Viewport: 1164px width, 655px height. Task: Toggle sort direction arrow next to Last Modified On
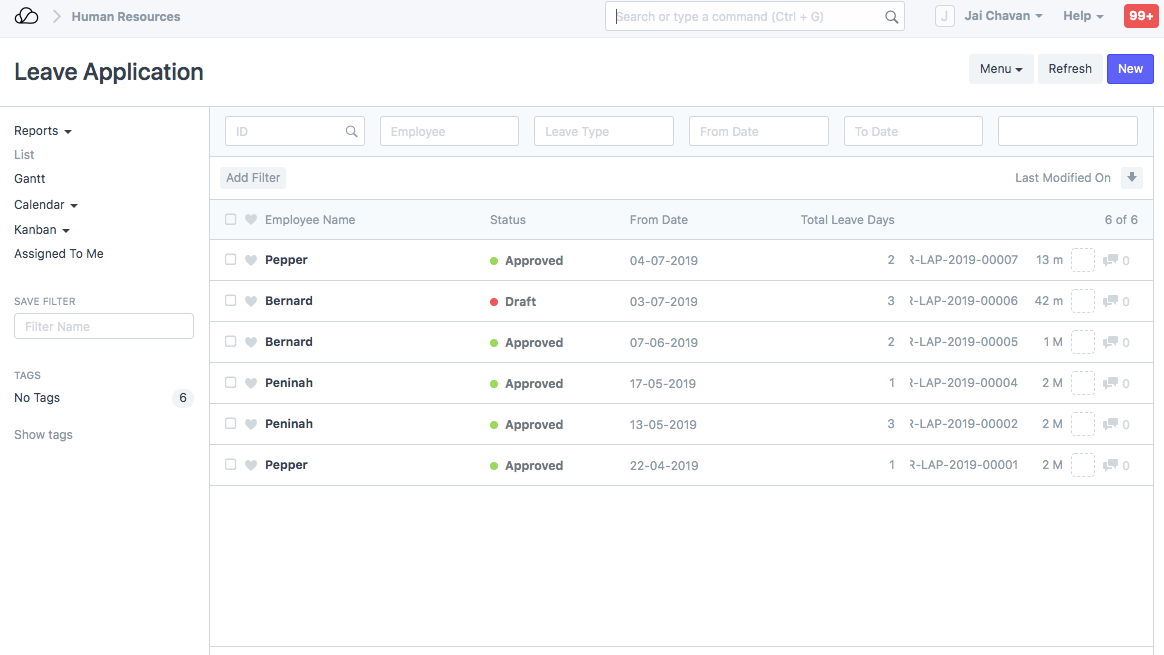point(1131,177)
